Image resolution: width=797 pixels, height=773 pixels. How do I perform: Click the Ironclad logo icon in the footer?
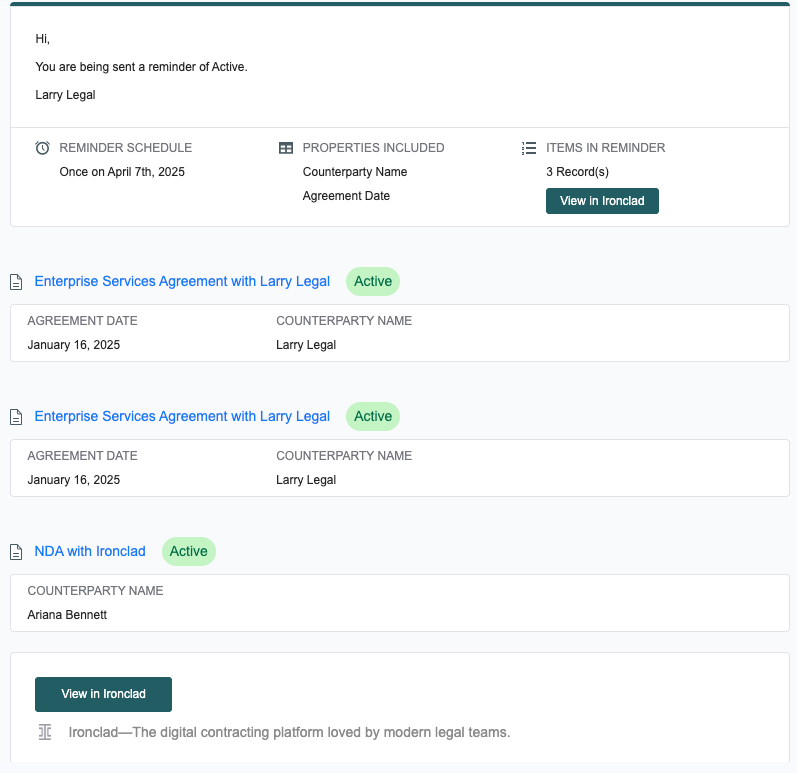click(x=45, y=732)
